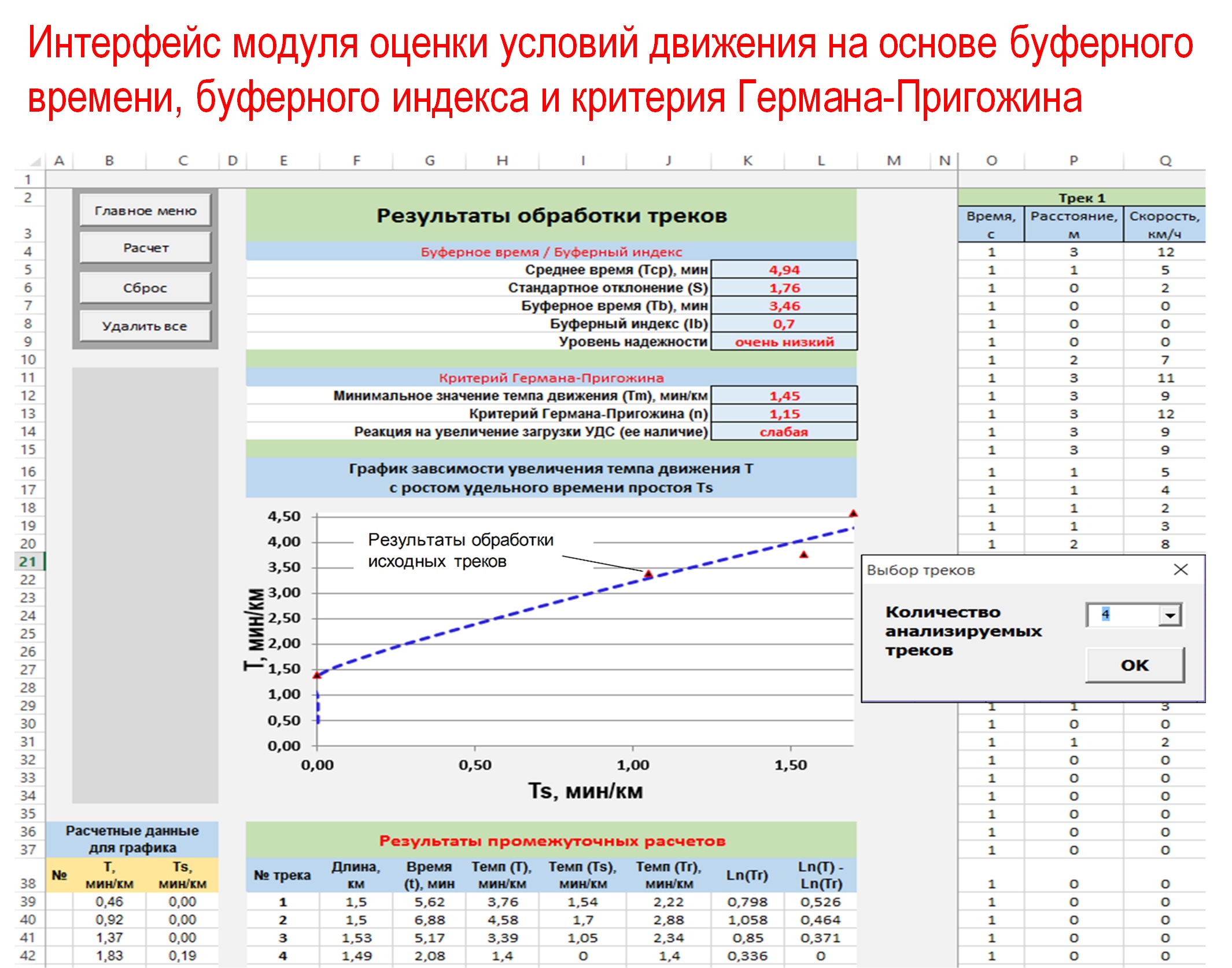This screenshot has height=968, width=1232.
Task: Close the 'Выбор треков' dialog
Action: tap(1181, 570)
